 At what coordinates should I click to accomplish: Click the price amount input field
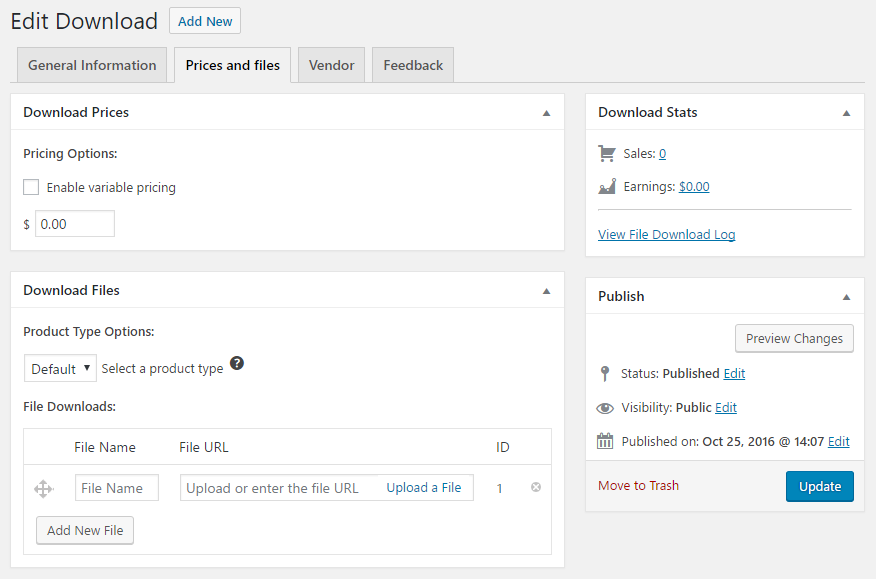click(x=75, y=224)
